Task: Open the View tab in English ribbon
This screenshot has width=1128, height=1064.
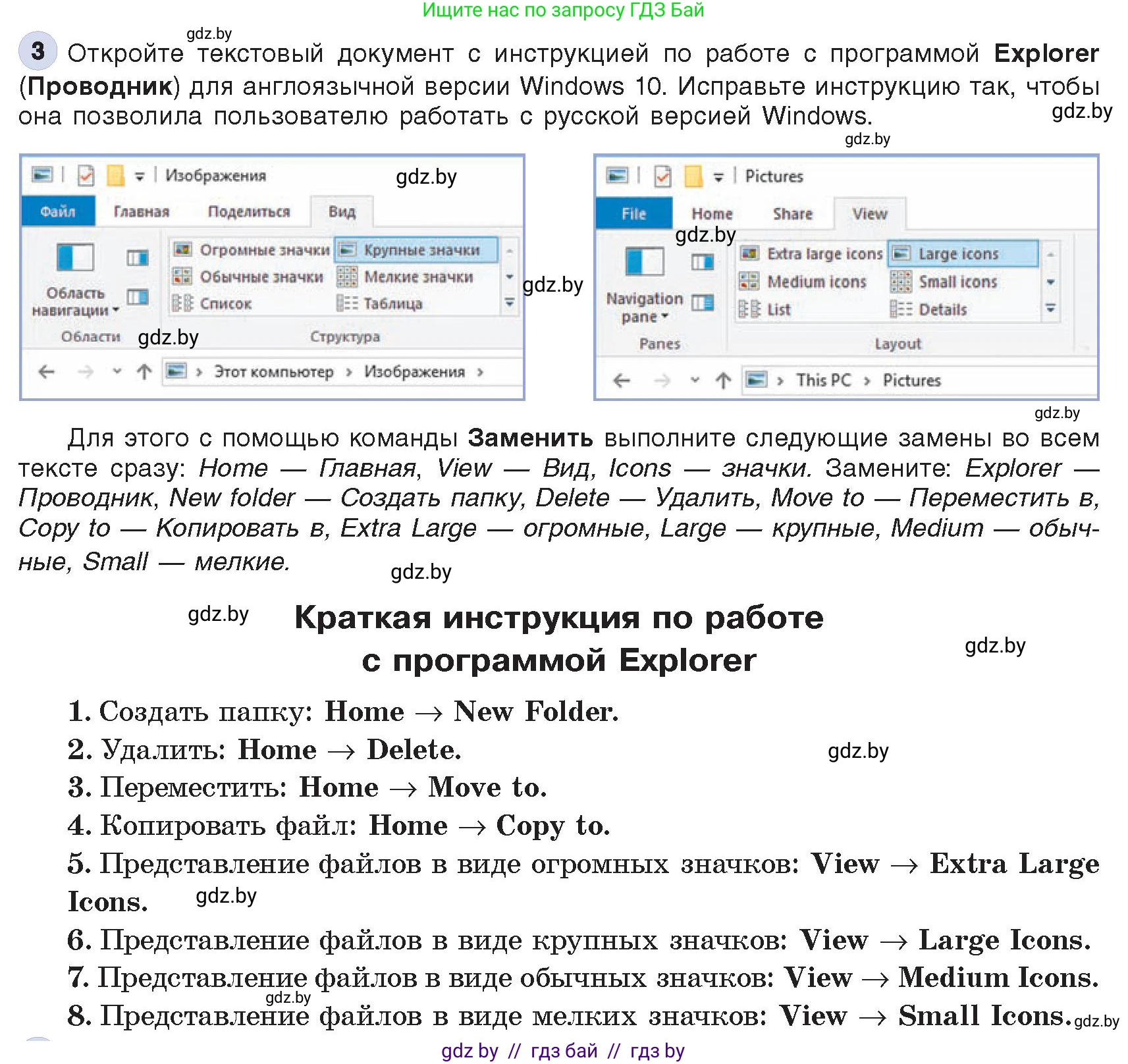Action: pyautogui.click(x=869, y=214)
